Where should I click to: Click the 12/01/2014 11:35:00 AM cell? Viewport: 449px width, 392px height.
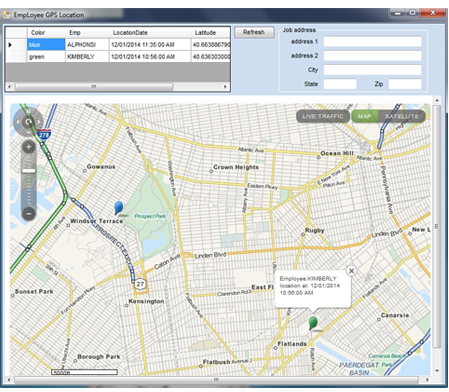pyautogui.click(x=150, y=45)
